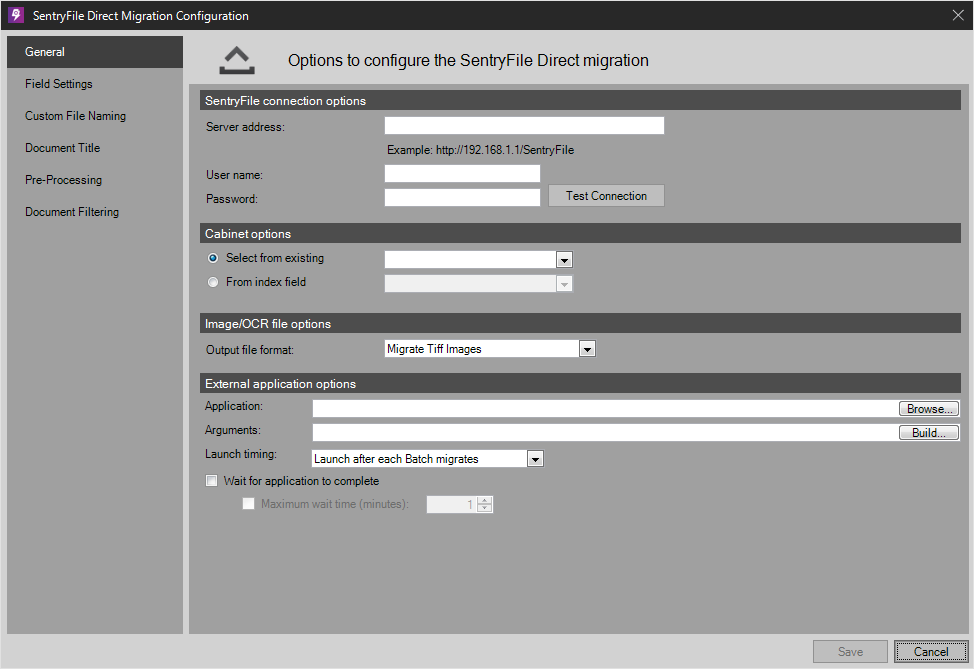Click the 'Launch timing:' label
Viewport: 974px width, 669px height.
pyautogui.click(x=241, y=454)
